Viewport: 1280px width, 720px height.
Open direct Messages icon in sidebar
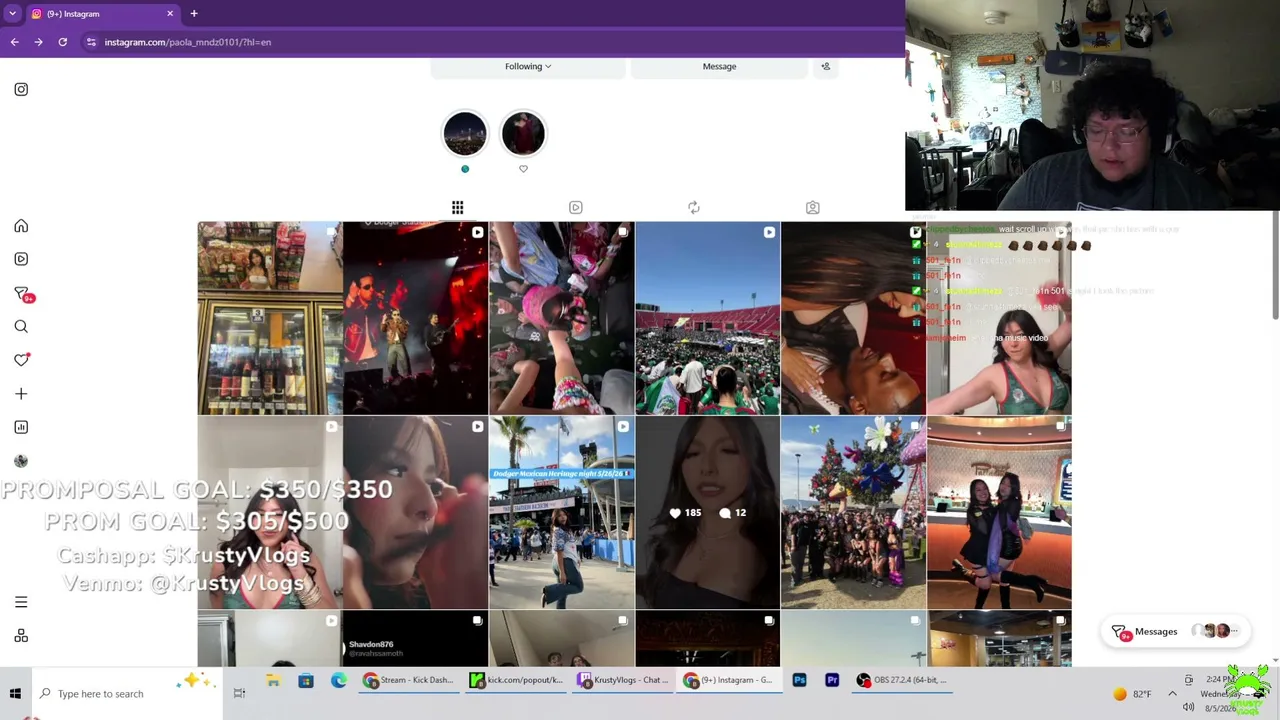click(23, 294)
